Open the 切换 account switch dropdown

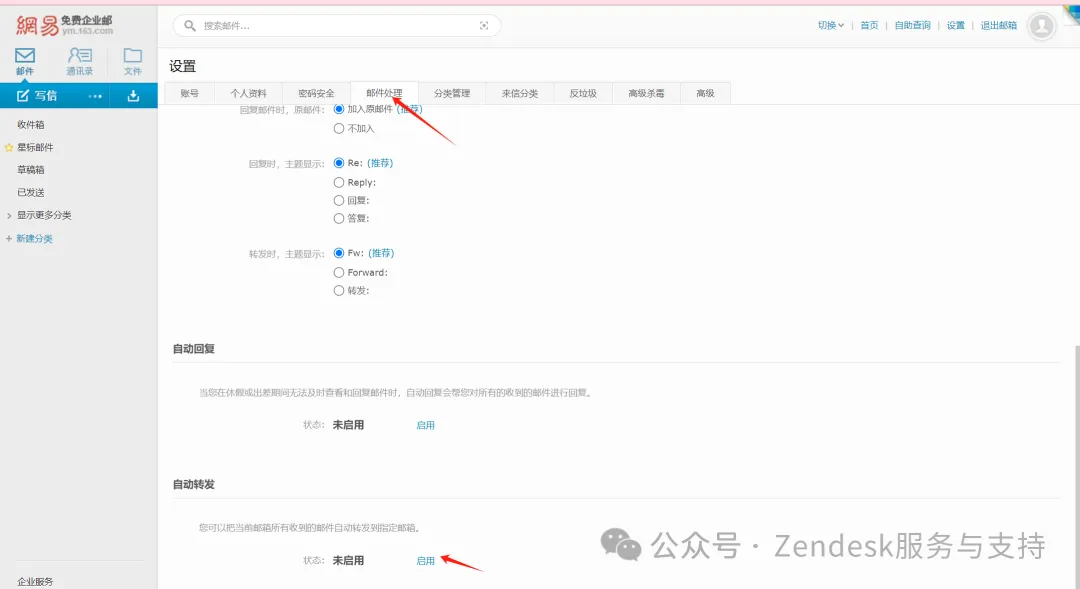[x=829, y=25]
